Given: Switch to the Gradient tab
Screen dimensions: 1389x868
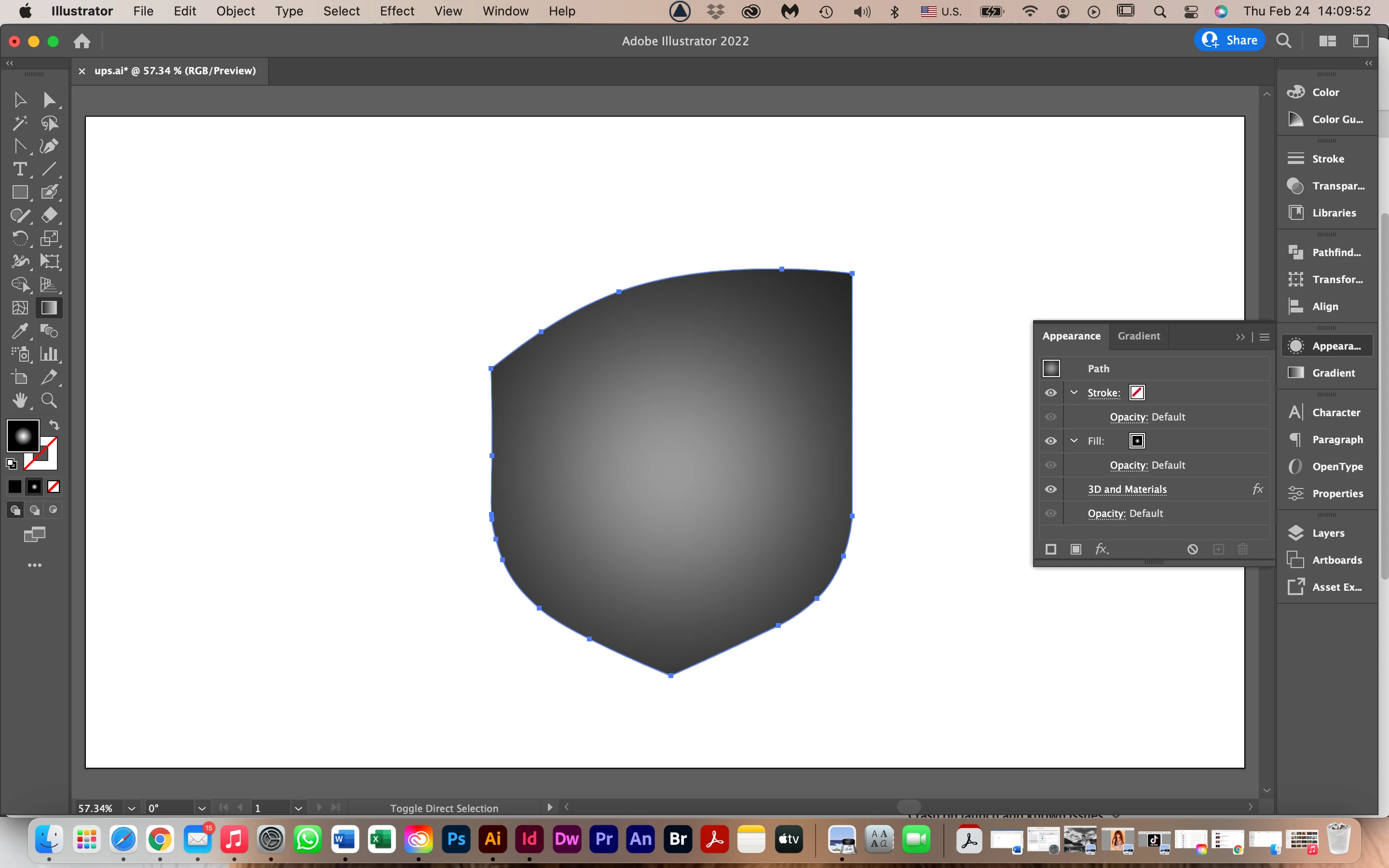Looking at the screenshot, I should point(1138,336).
